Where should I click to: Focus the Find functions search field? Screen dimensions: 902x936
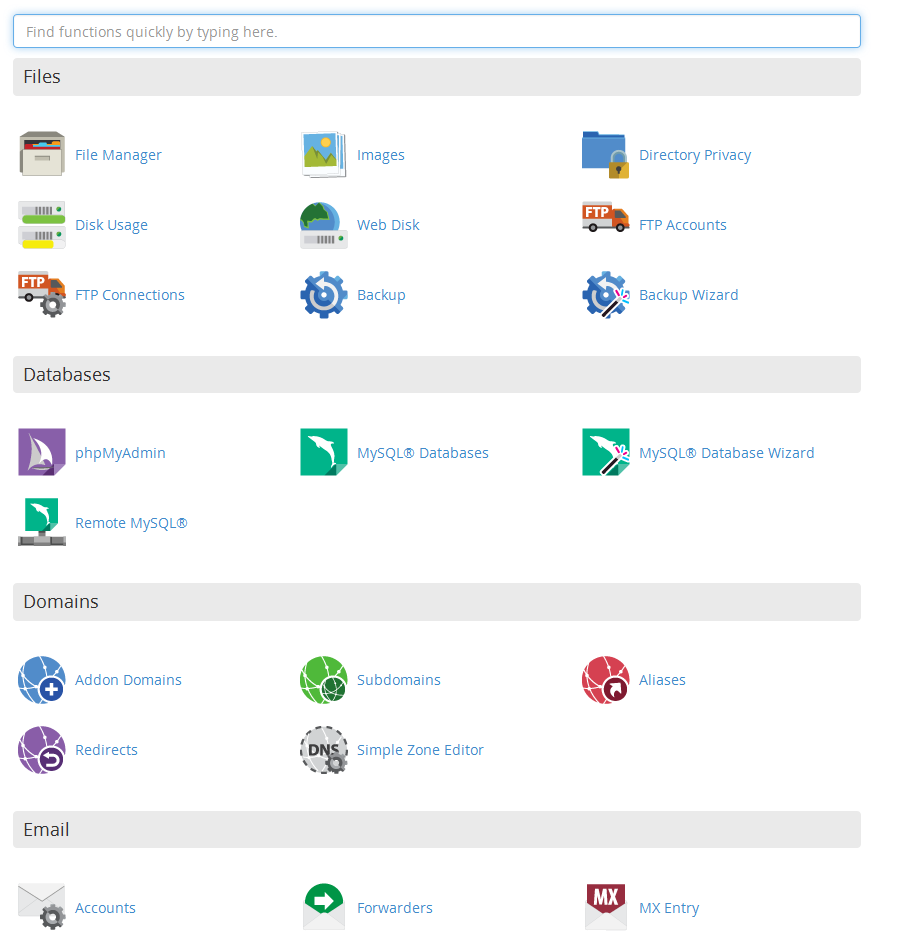(x=436, y=32)
